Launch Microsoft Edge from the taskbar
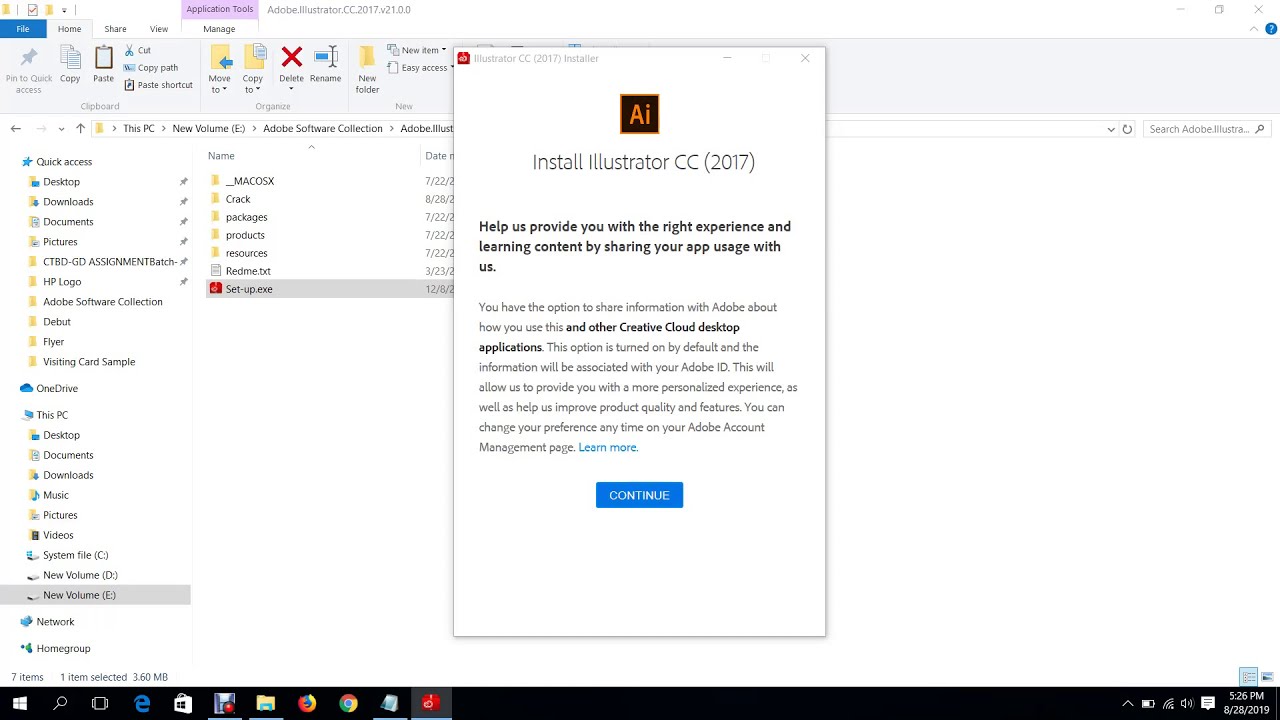The image size is (1280, 720). [x=142, y=703]
